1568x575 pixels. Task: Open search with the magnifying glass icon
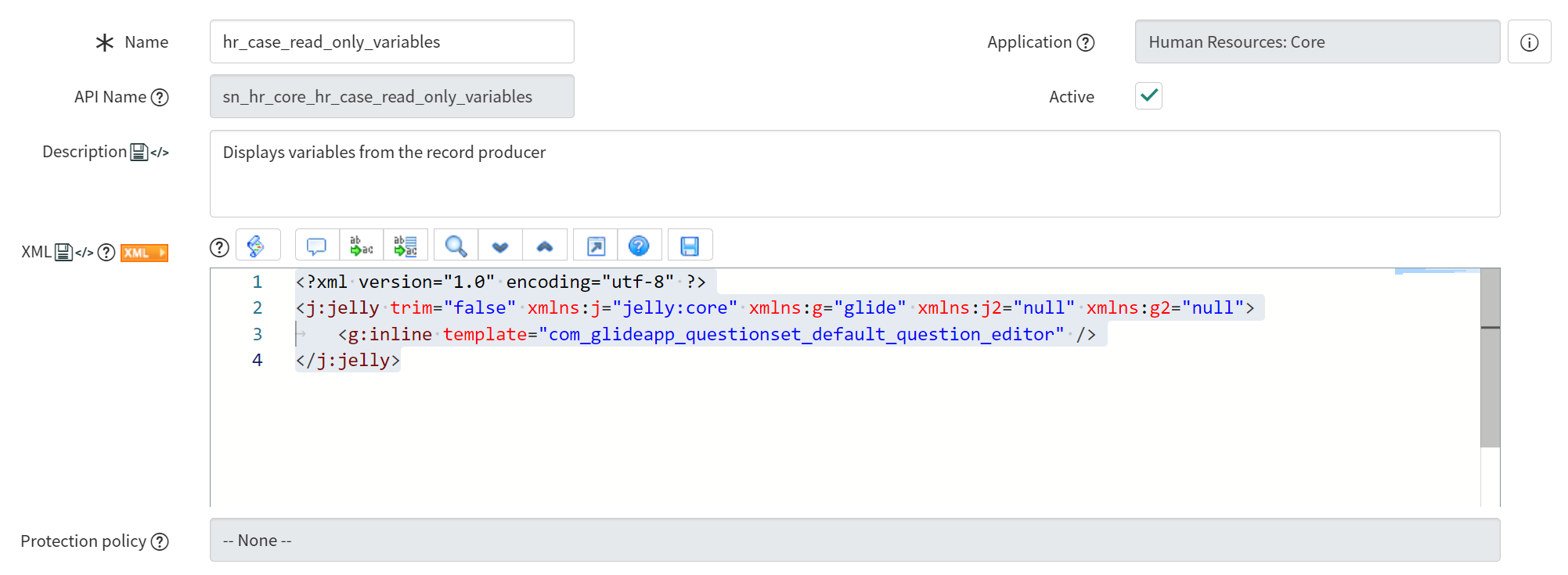point(456,246)
